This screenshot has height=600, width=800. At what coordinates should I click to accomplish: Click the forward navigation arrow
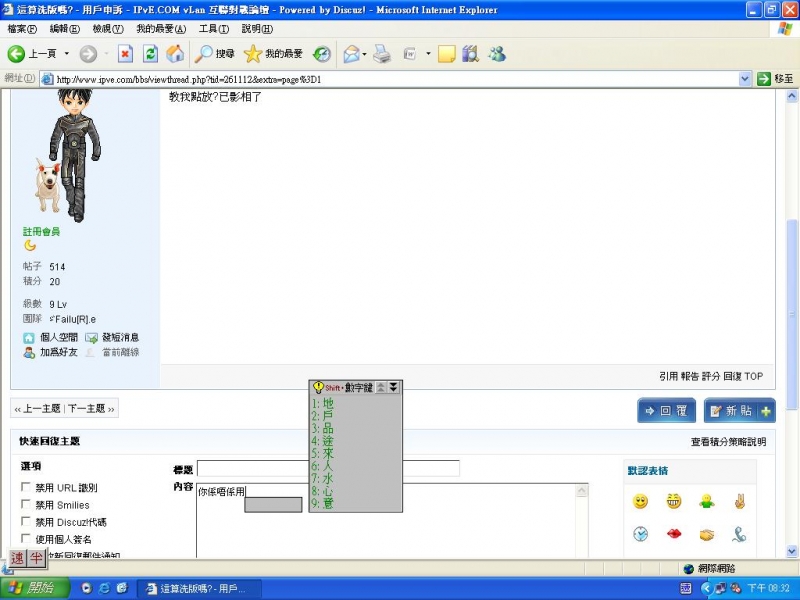click(x=88, y=54)
